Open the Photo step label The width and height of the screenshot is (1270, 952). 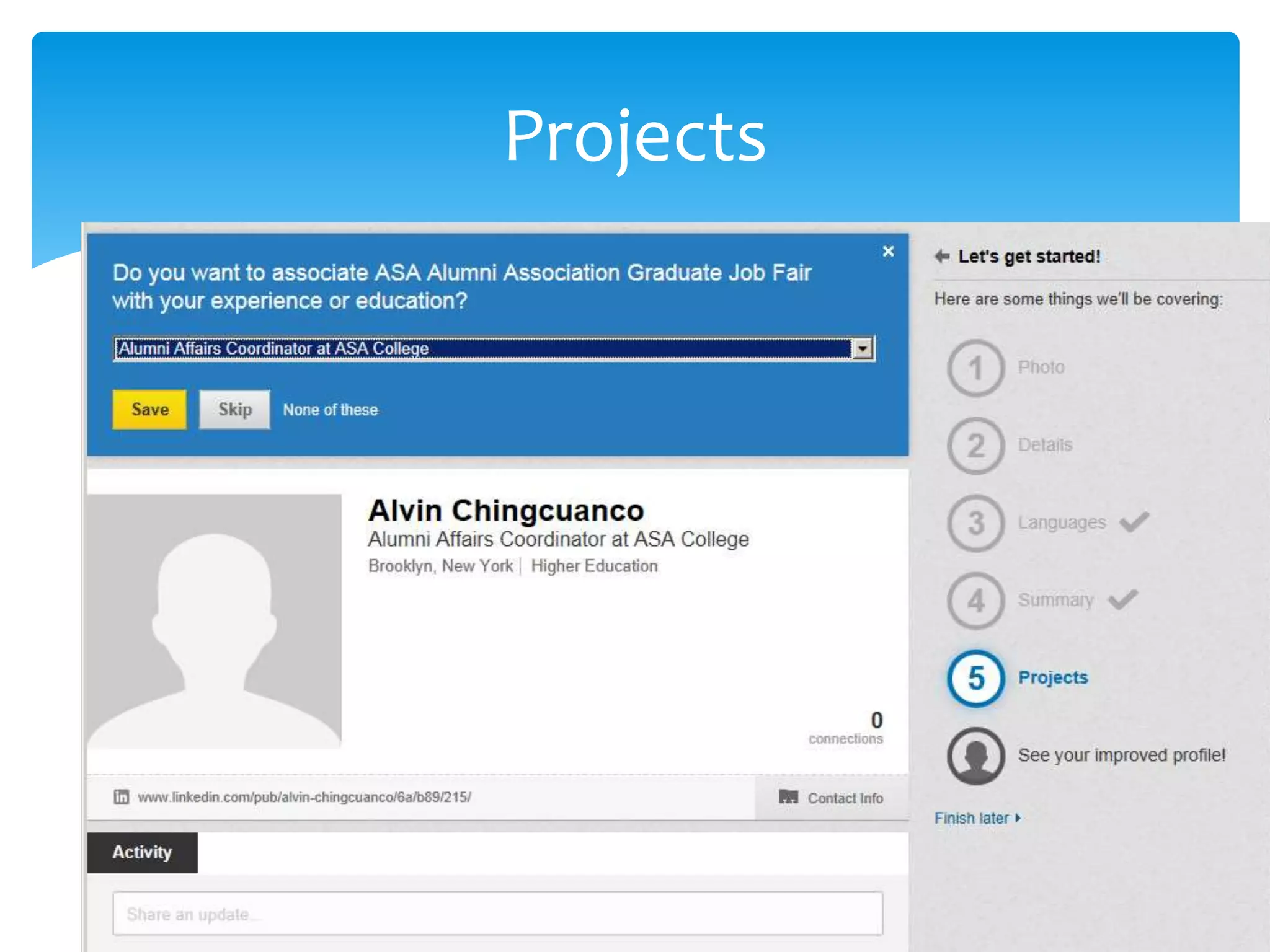point(1041,367)
